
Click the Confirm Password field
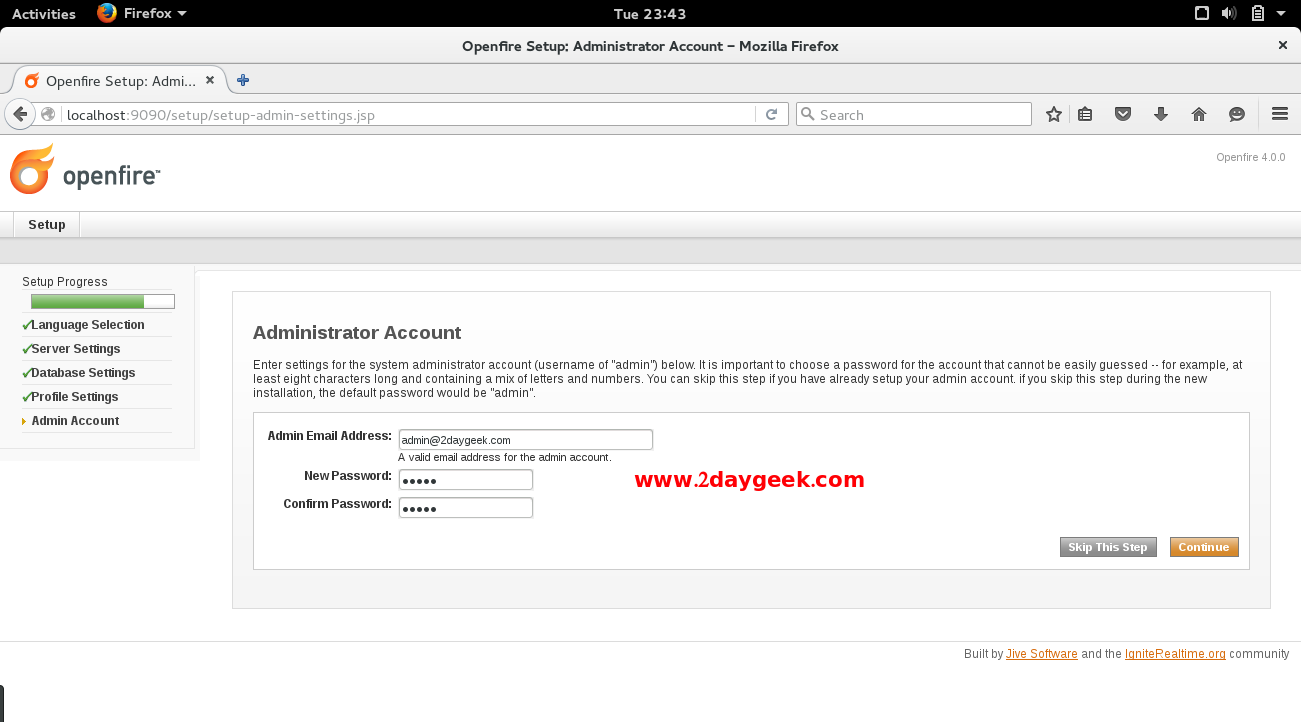click(x=465, y=507)
